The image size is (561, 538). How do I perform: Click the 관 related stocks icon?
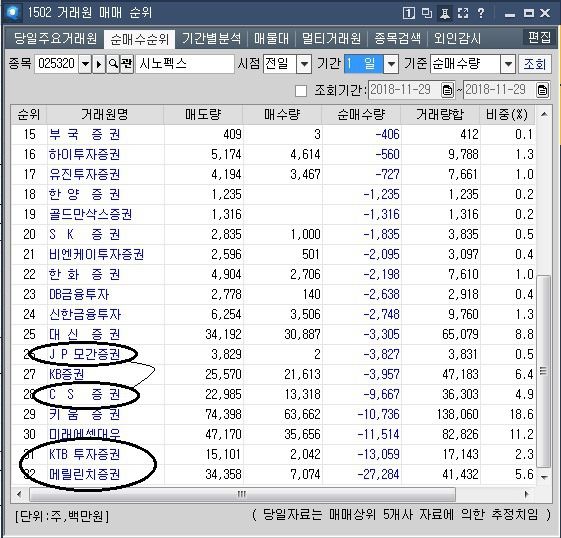click(127, 64)
